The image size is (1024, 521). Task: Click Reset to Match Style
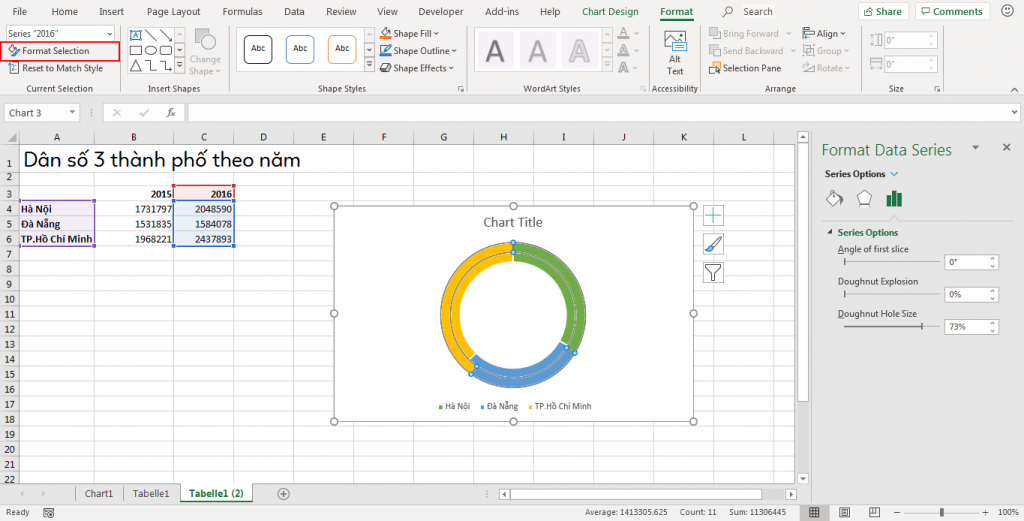coord(62,68)
